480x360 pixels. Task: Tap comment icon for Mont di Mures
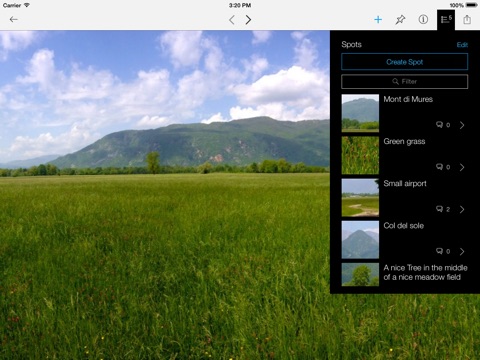439,125
